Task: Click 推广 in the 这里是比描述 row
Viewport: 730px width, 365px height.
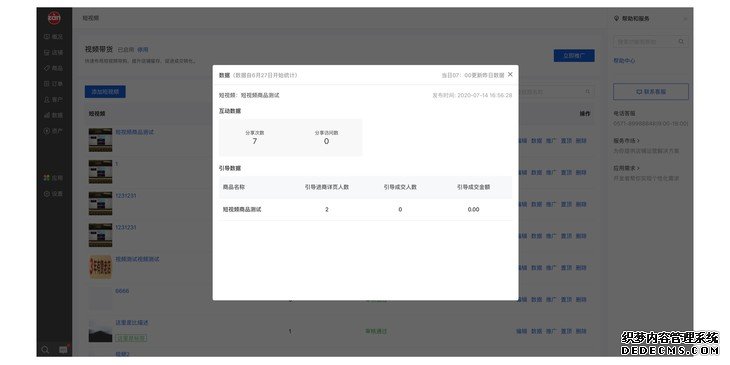Action: [x=551, y=331]
